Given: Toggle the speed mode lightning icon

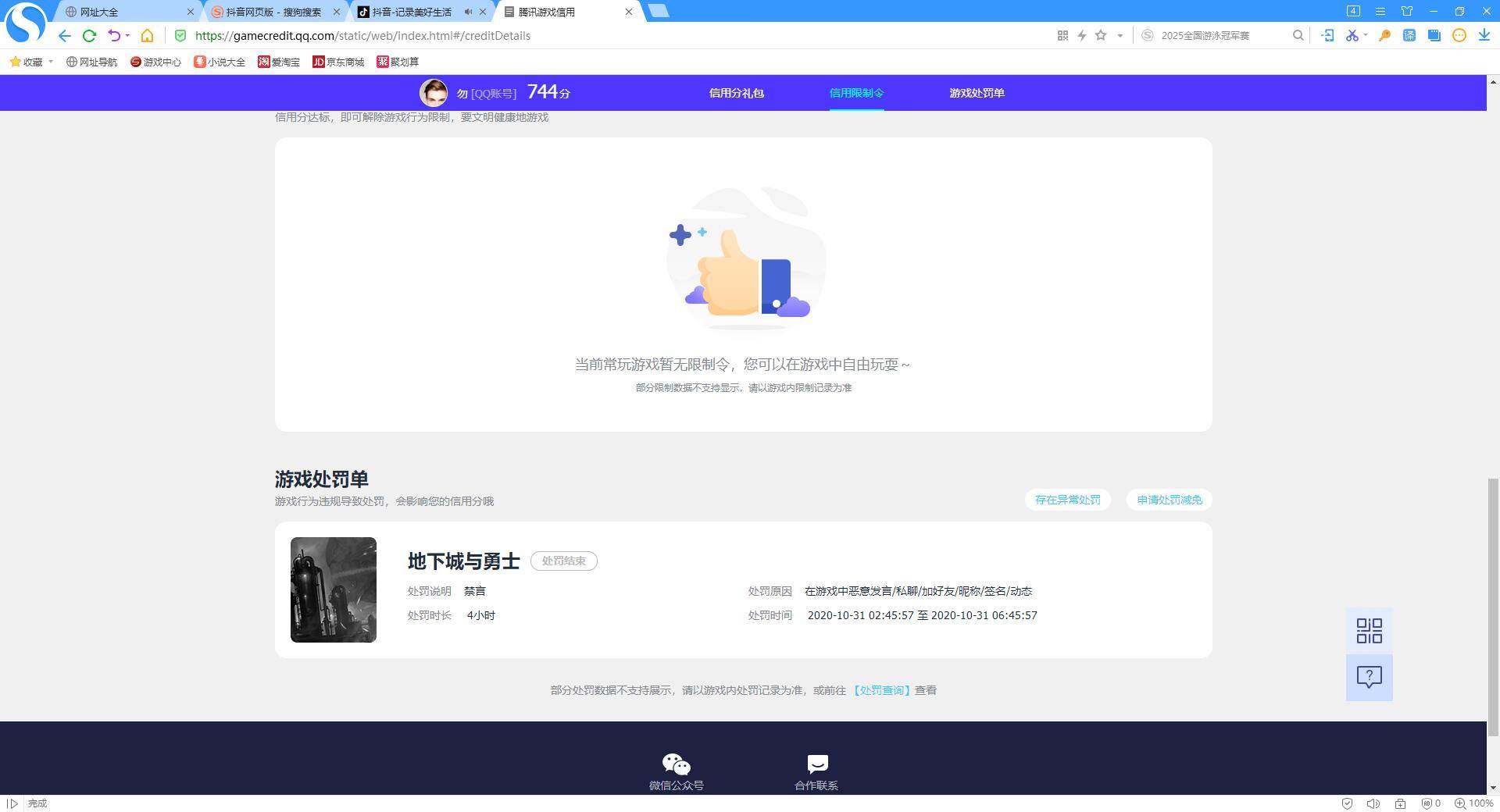Looking at the screenshot, I should click(x=1082, y=36).
